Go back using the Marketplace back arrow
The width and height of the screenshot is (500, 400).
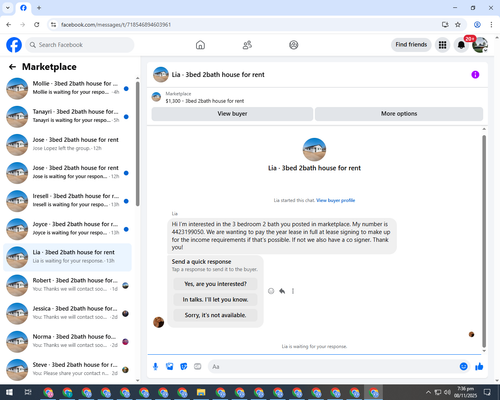[x=12, y=67]
